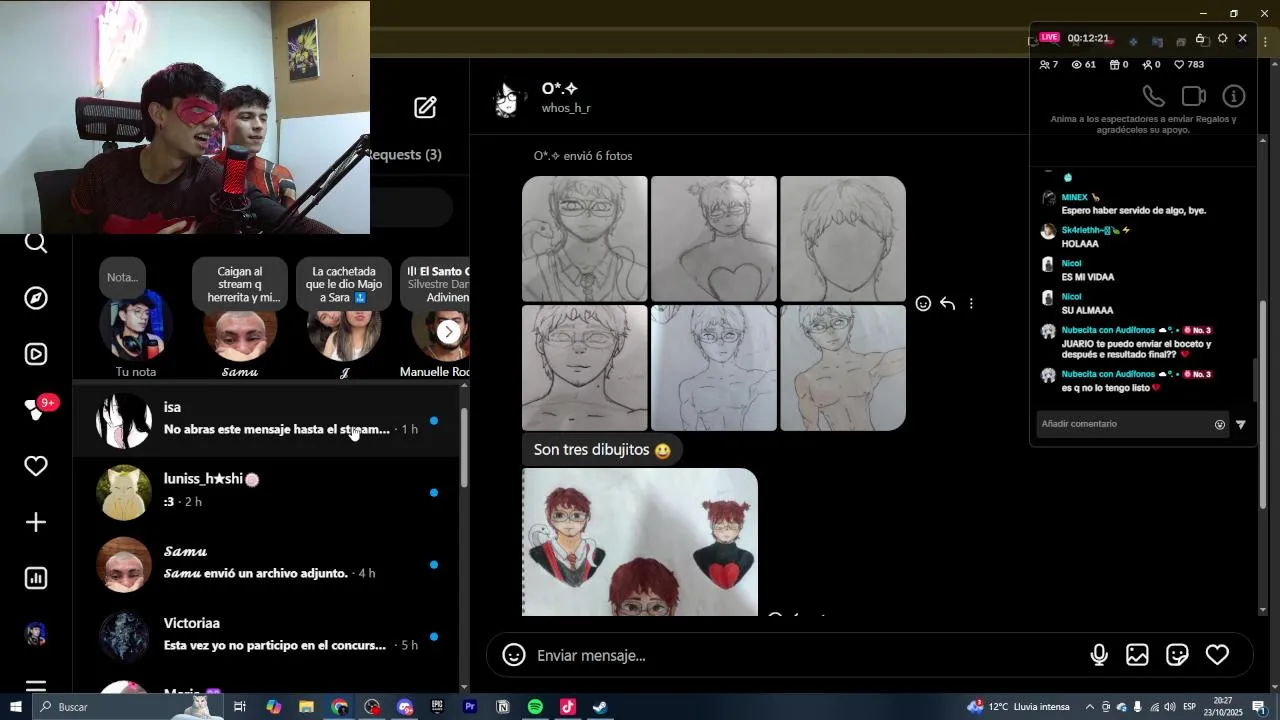Open the lightly colored torso sketch thumbnail
Image resolution: width=1280 pixels, height=720 pixels.
point(843,368)
